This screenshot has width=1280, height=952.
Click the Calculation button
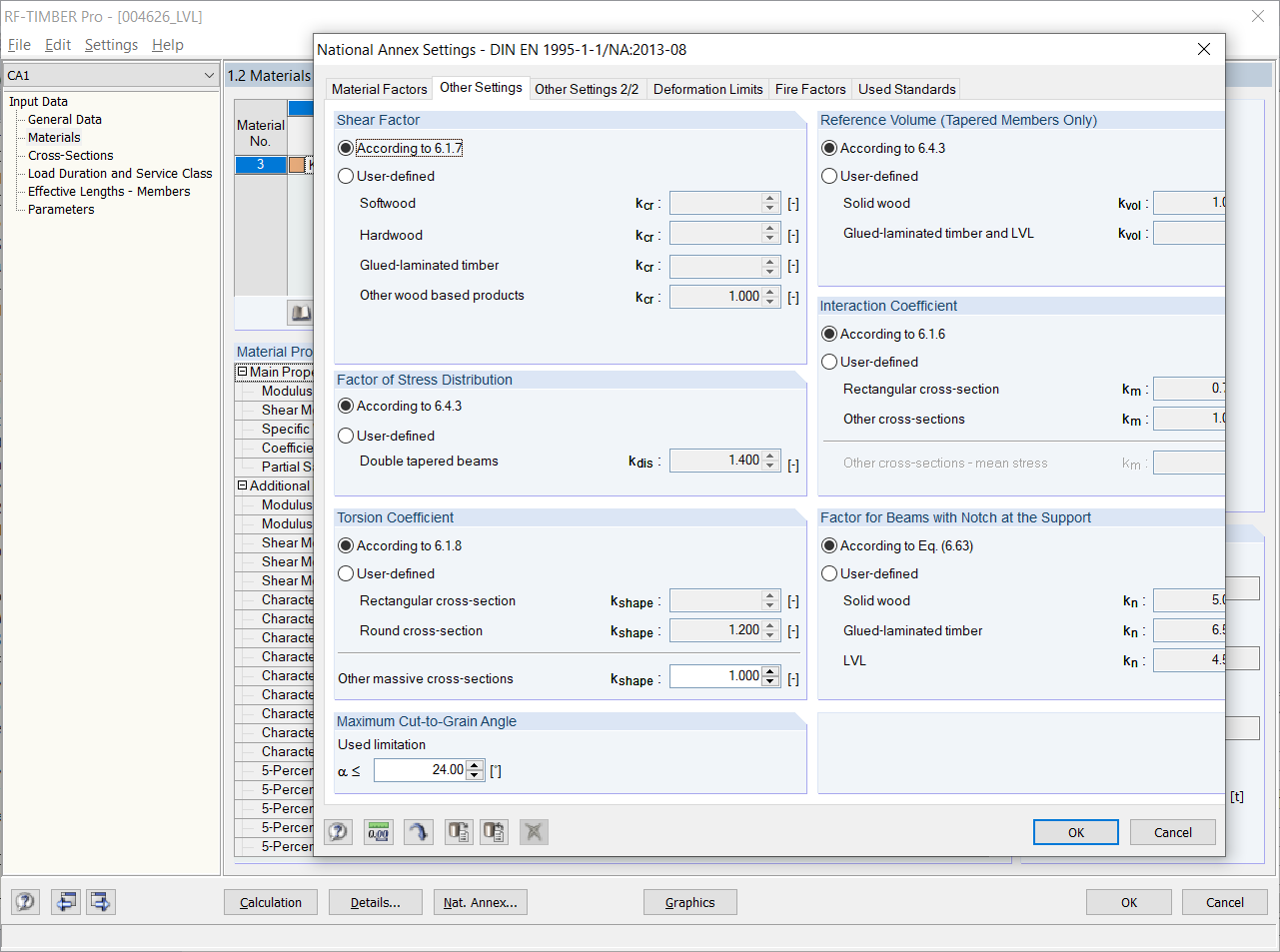[x=271, y=902]
